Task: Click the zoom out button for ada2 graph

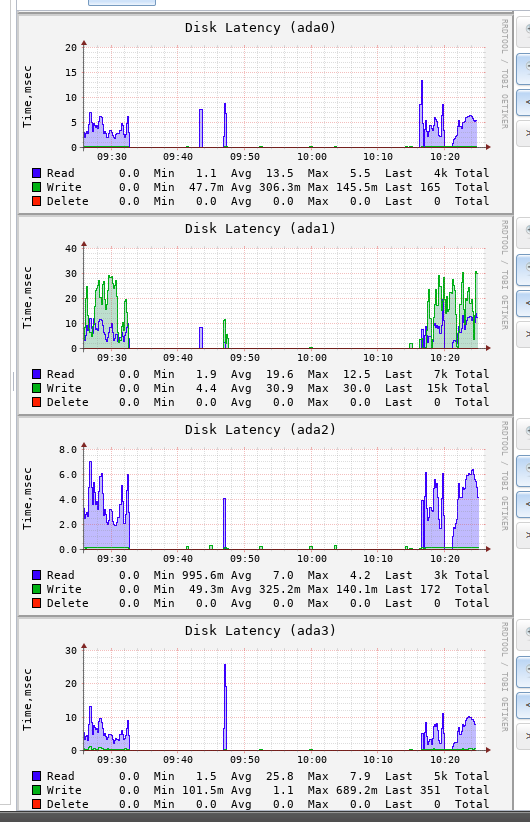Action: tap(524, 471)
